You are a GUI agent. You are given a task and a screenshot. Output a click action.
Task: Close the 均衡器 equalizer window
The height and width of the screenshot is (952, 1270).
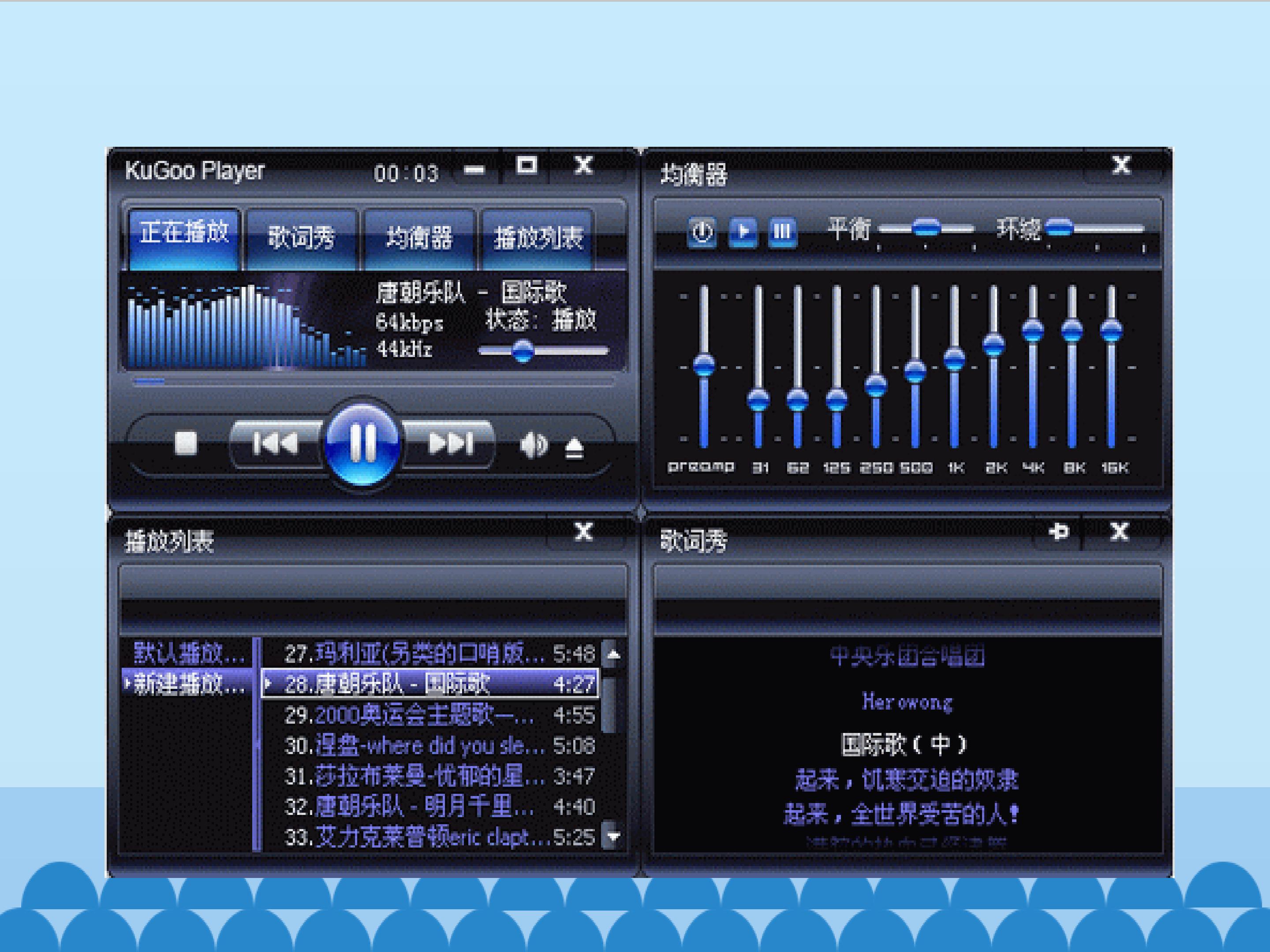pyautogui.click(x=1121, y=166)
